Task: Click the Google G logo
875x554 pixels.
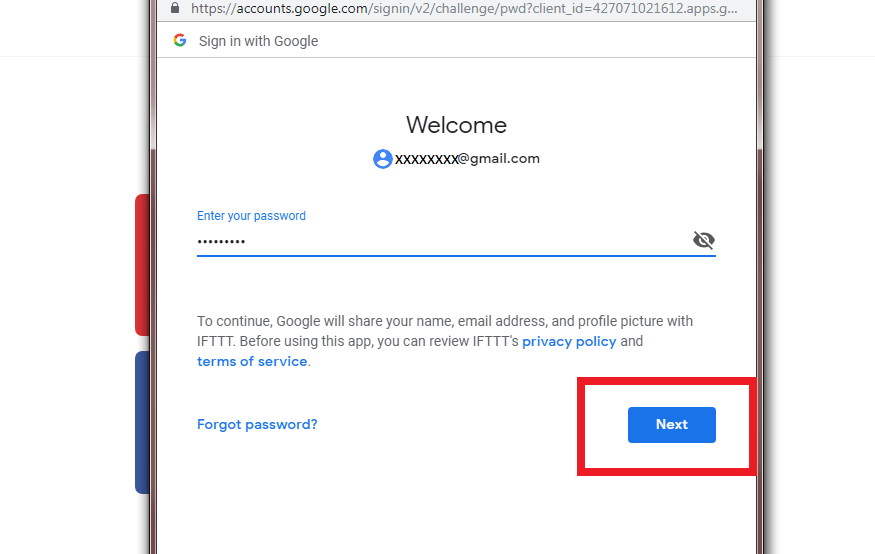Action: tap(180, 40)
